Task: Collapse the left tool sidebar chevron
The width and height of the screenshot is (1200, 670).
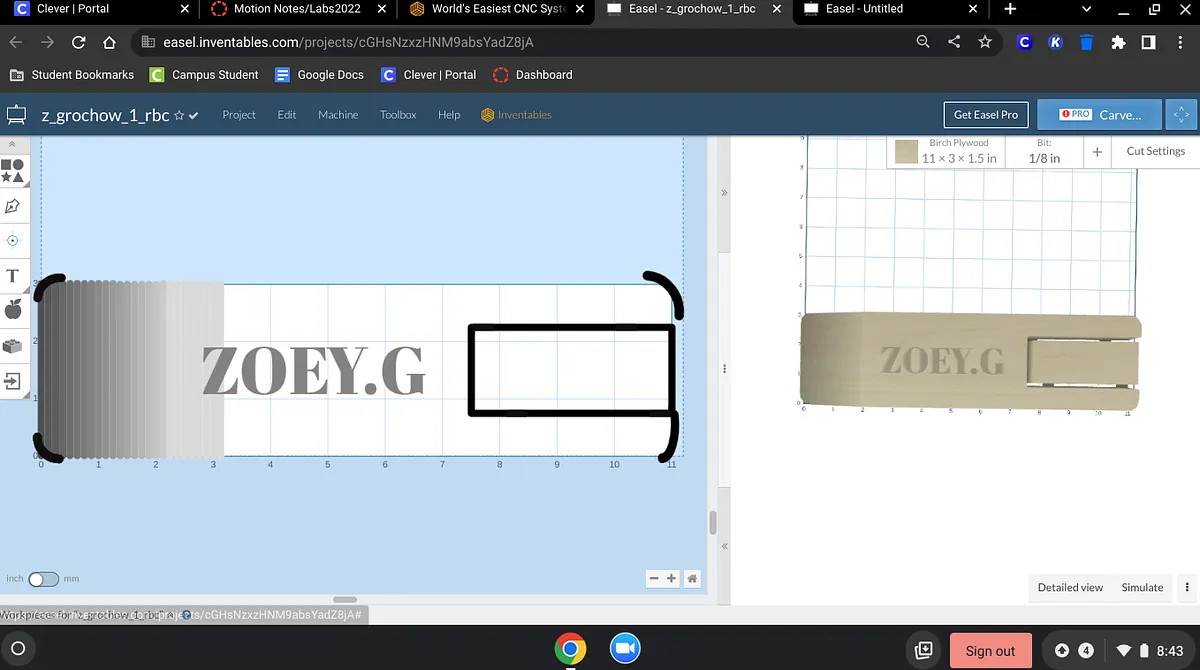Action: click(x=12, y=145)
